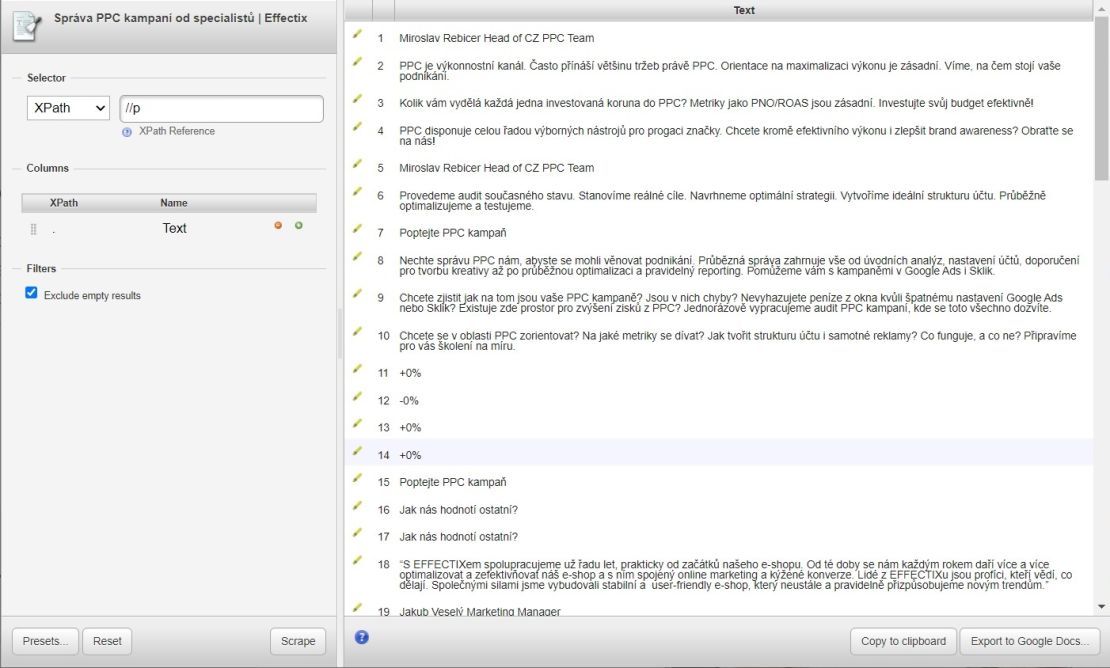Click the pencil icon on row 1

coord(357,34)
